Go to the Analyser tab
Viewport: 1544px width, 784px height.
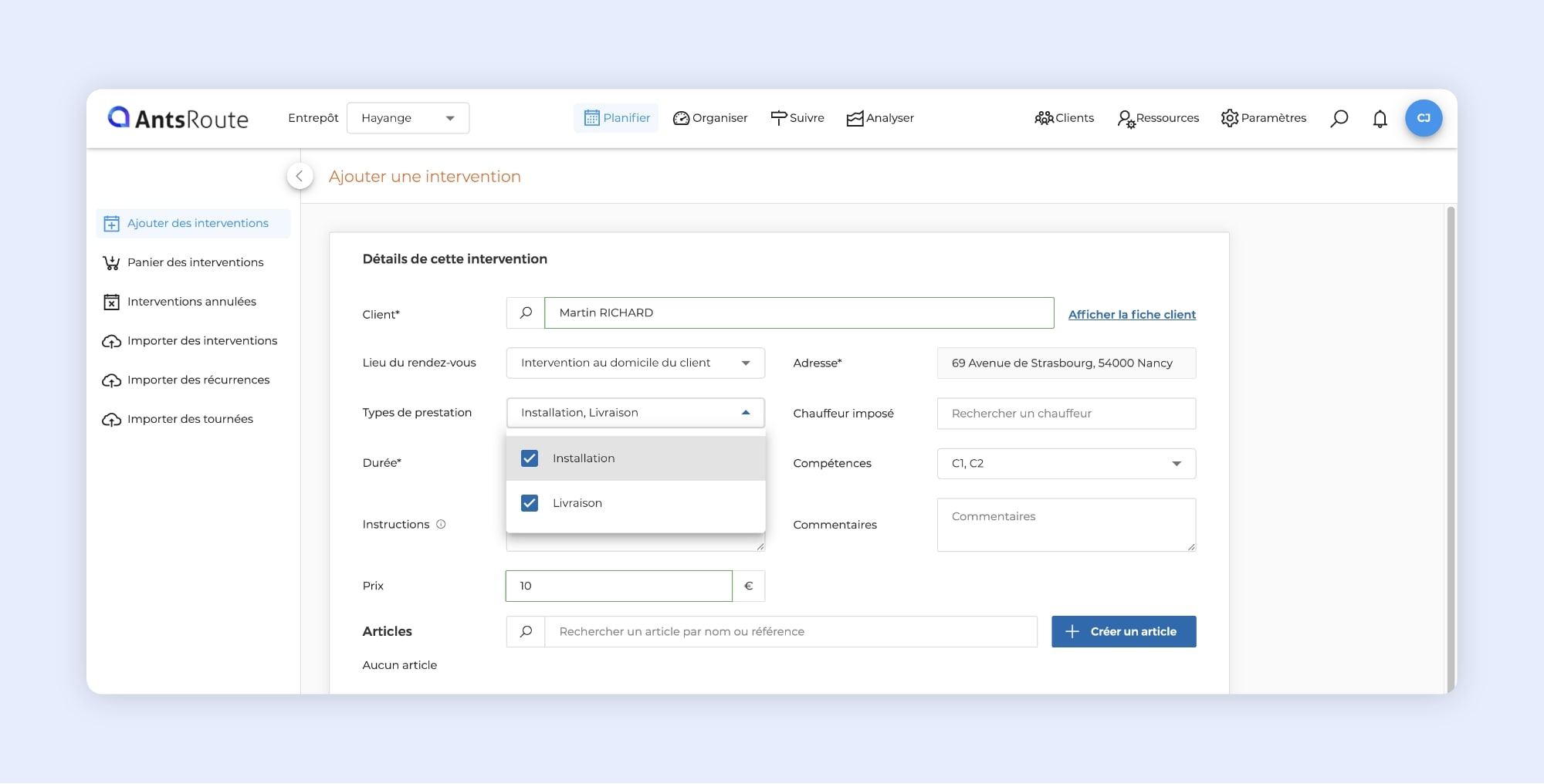point(880,118)
